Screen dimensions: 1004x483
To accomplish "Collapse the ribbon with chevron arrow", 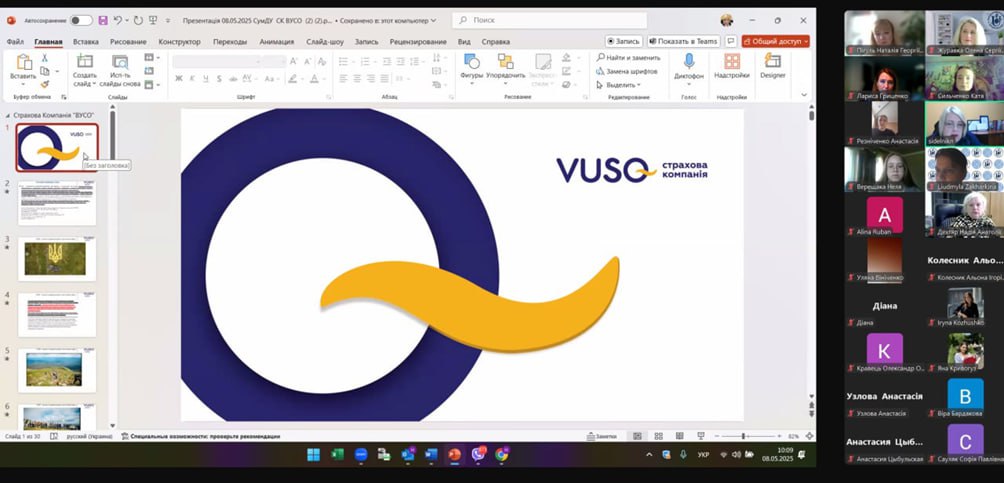I will tap(804, 95).
